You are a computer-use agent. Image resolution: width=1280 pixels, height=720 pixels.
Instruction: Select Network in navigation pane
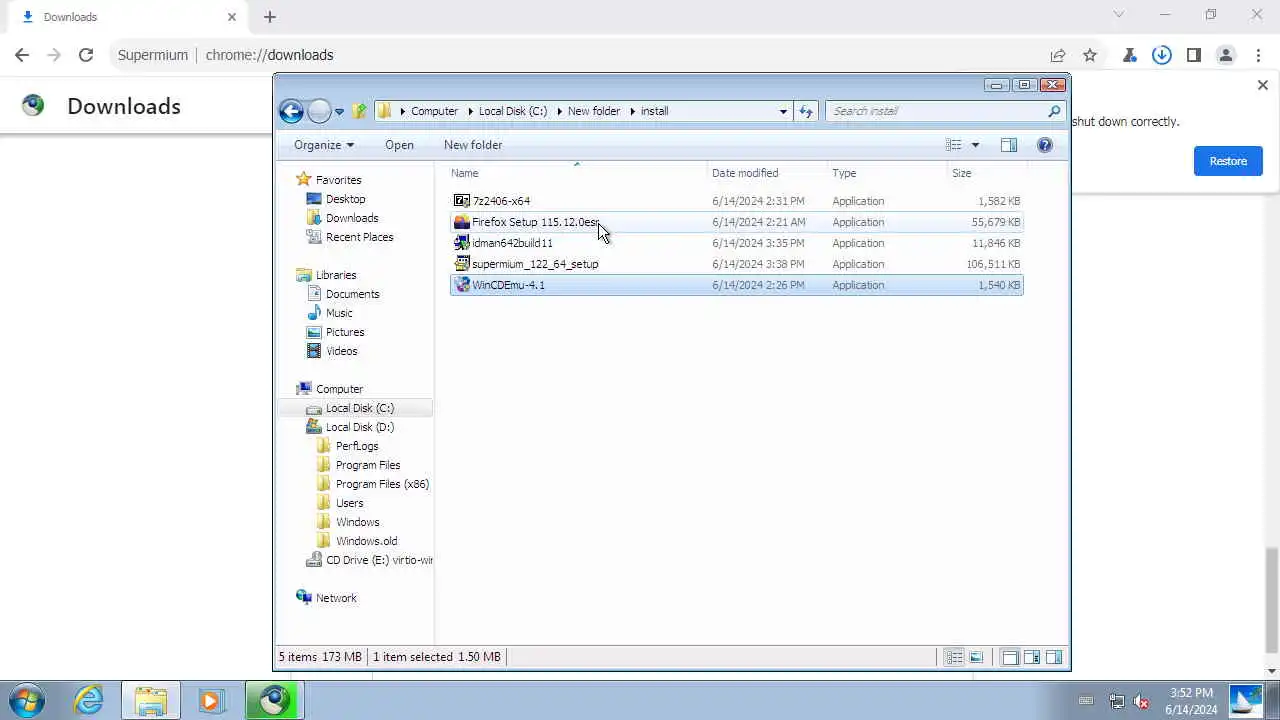pyautogui.click(x=336, y=598)
